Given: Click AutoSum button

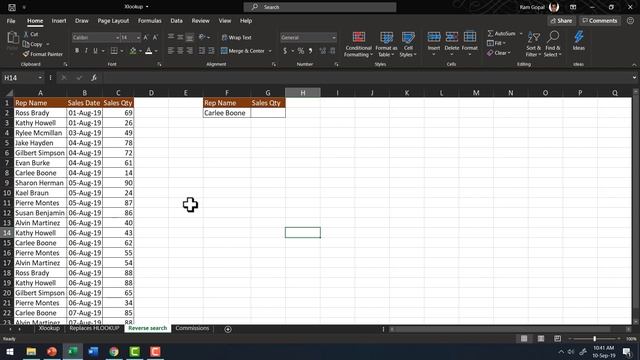Looking at the screenshot, I should [502, 33].
